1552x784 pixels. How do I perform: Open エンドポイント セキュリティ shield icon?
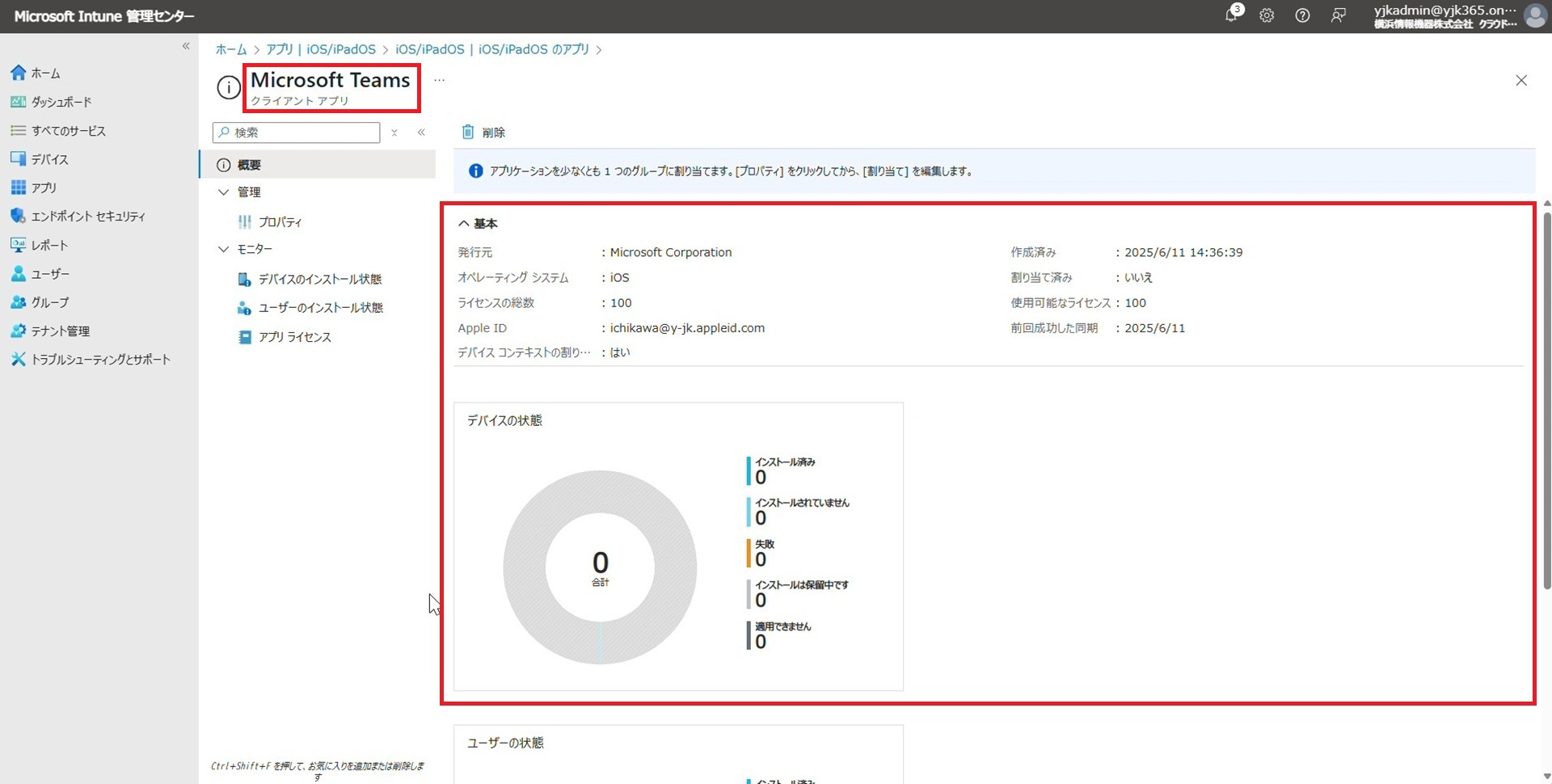18,216
